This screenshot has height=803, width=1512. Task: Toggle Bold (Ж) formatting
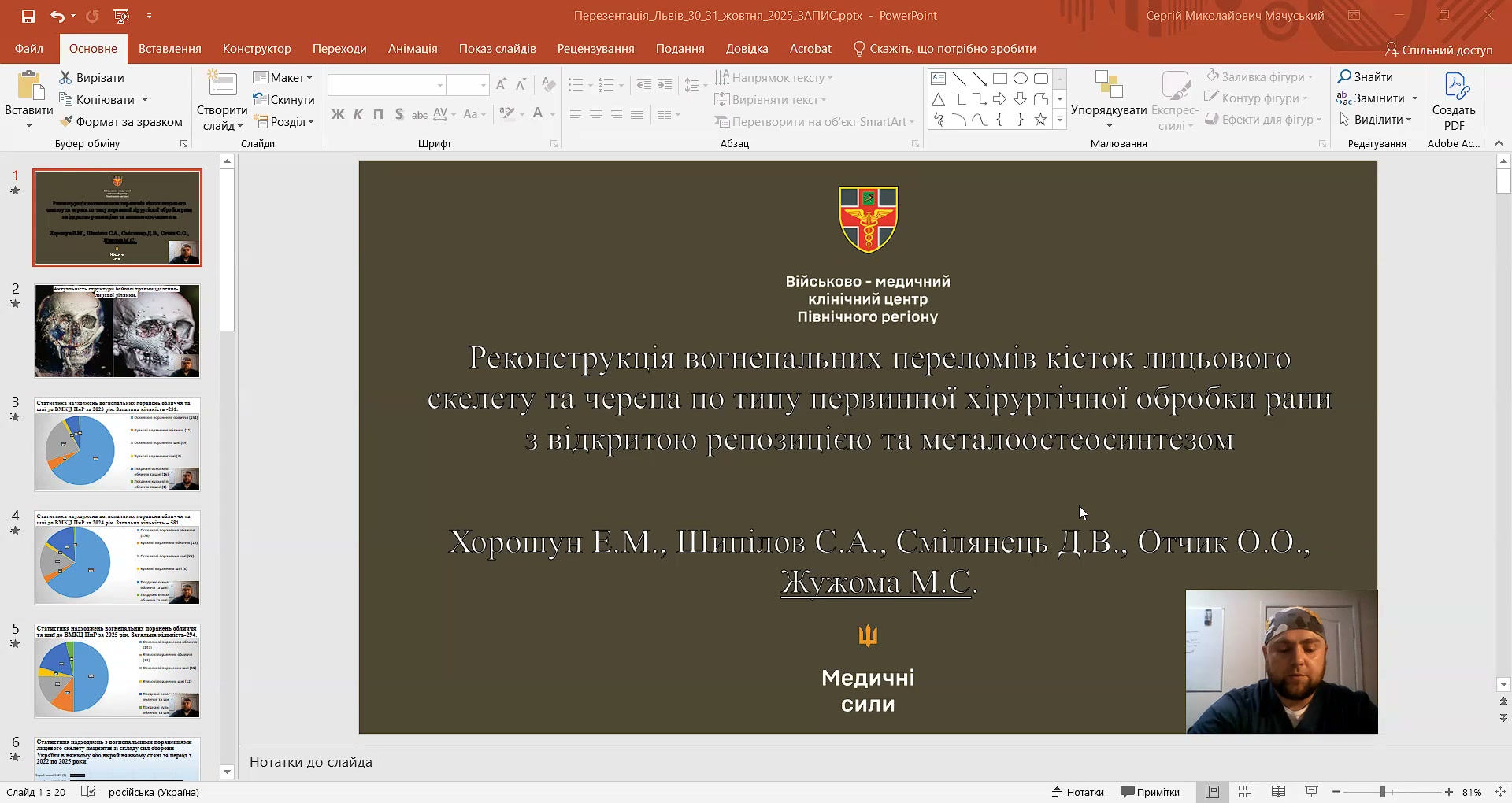click(x=338, y=114)
